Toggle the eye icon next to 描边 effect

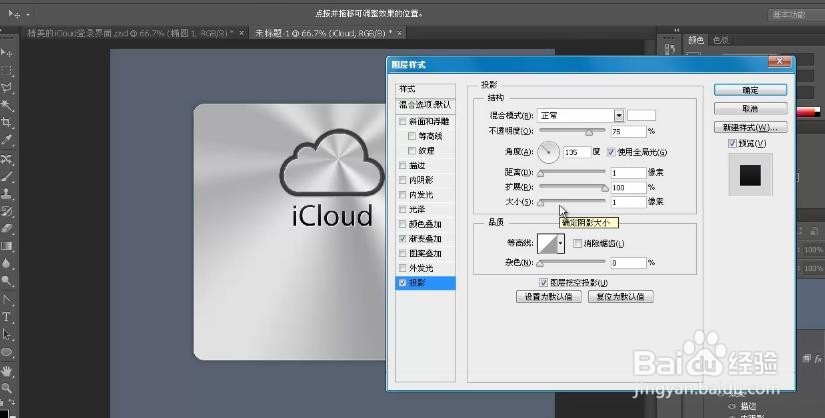[732, 406]
